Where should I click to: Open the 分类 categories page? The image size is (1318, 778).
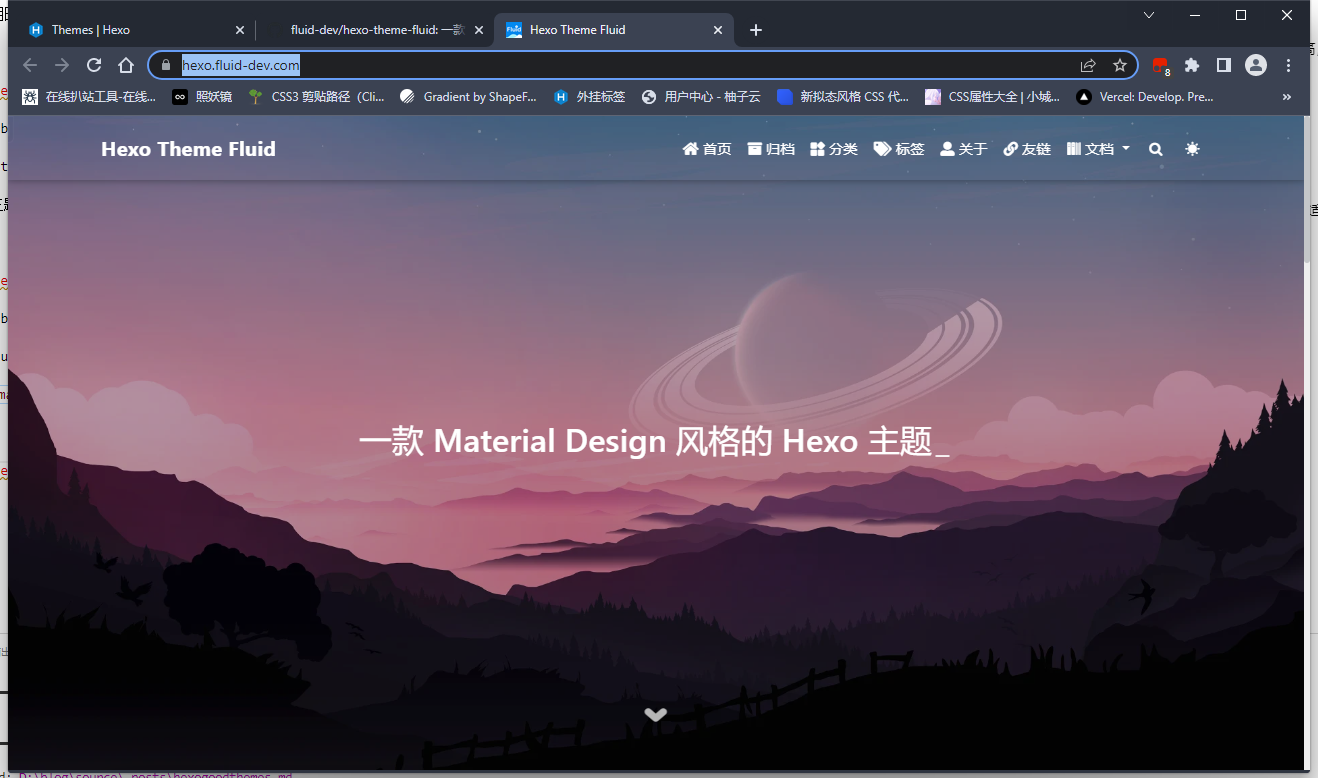[834, 149]
